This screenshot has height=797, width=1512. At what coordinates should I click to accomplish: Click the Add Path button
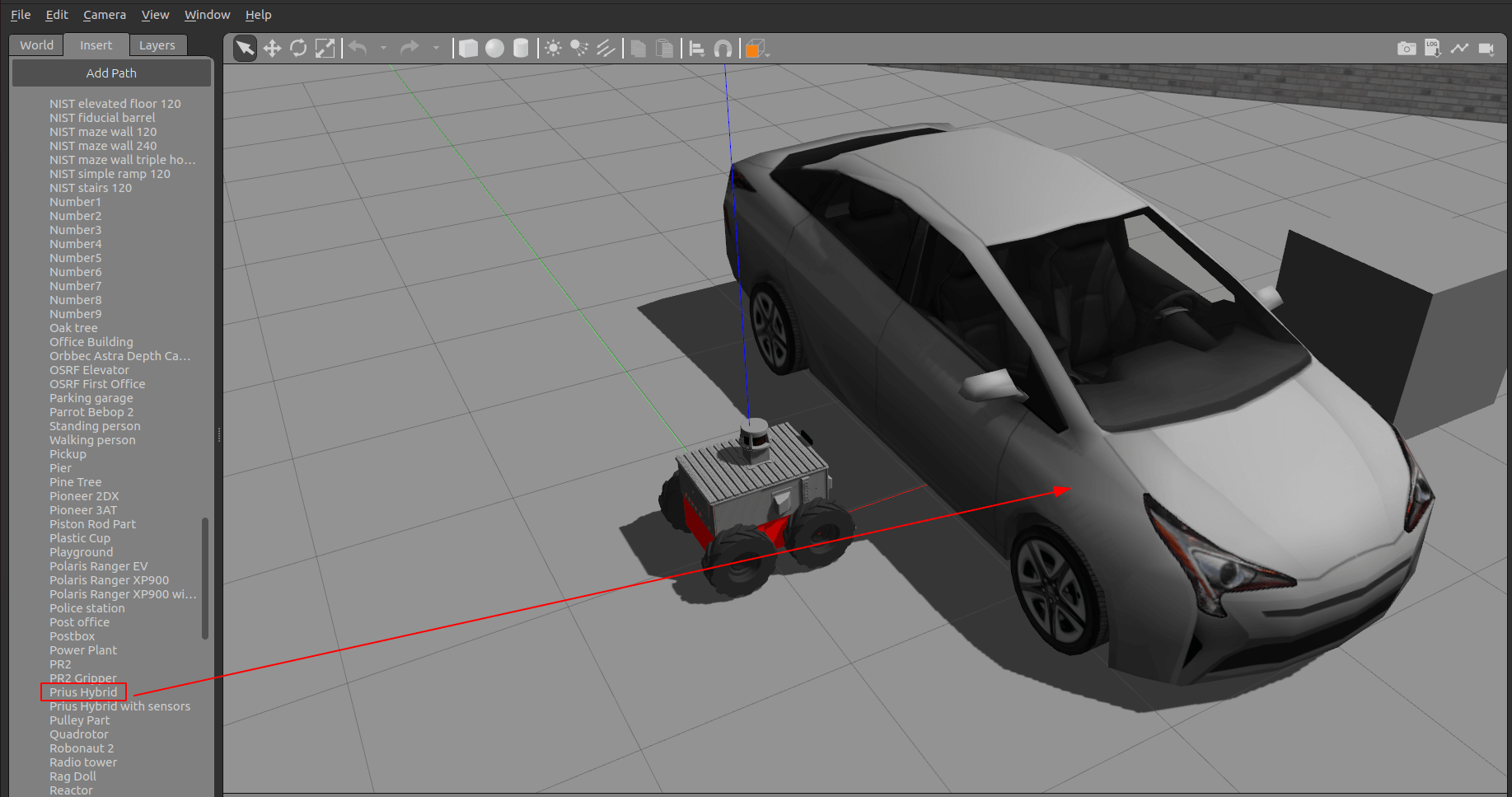point(112,73)
